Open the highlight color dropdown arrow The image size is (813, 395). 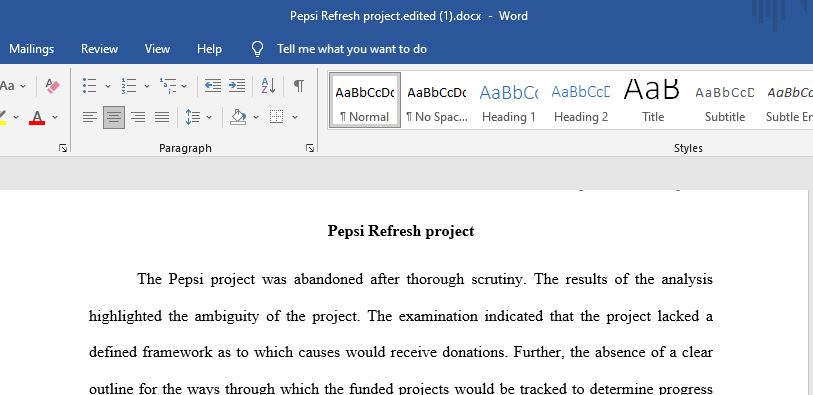[x=16, y=118]
